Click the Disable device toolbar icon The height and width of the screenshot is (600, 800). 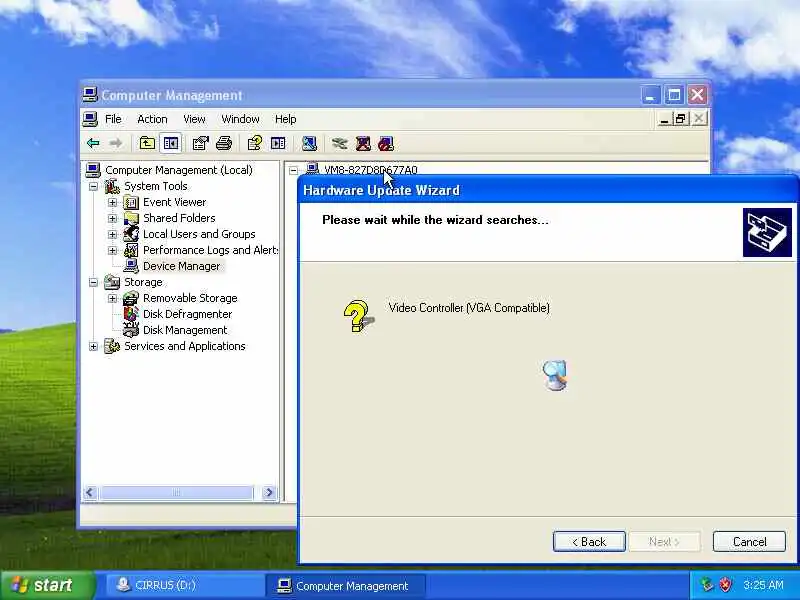(386, 143)
